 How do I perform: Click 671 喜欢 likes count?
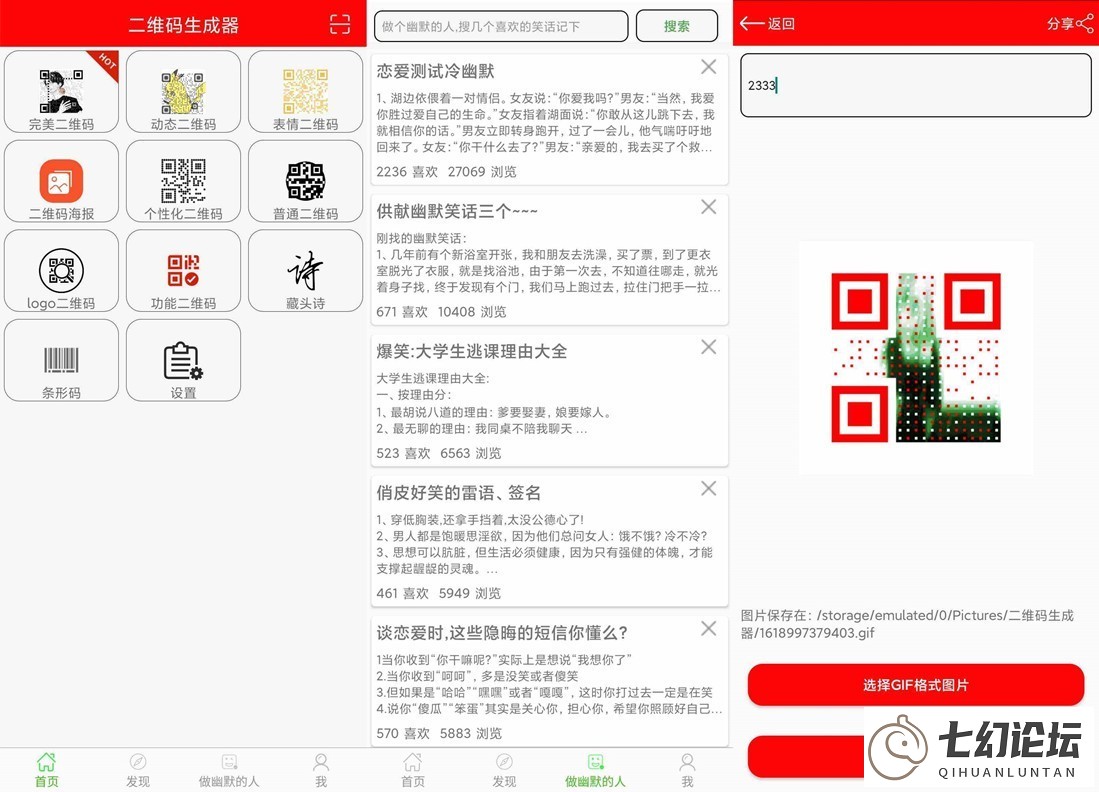click(x=402, y=312)
